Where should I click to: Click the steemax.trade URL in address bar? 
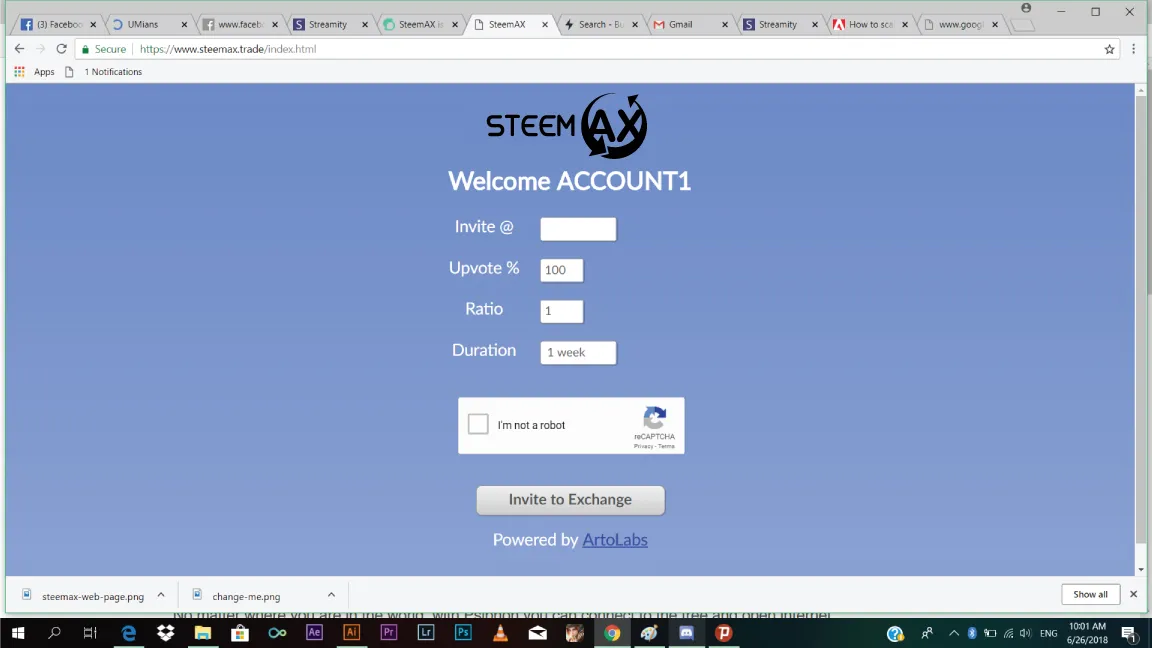coord(228,48)
